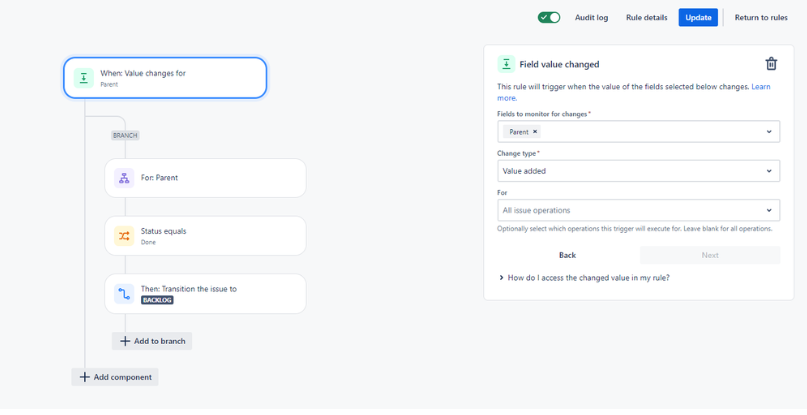Remove the Parent tag with its x

[x=535, y=132]
